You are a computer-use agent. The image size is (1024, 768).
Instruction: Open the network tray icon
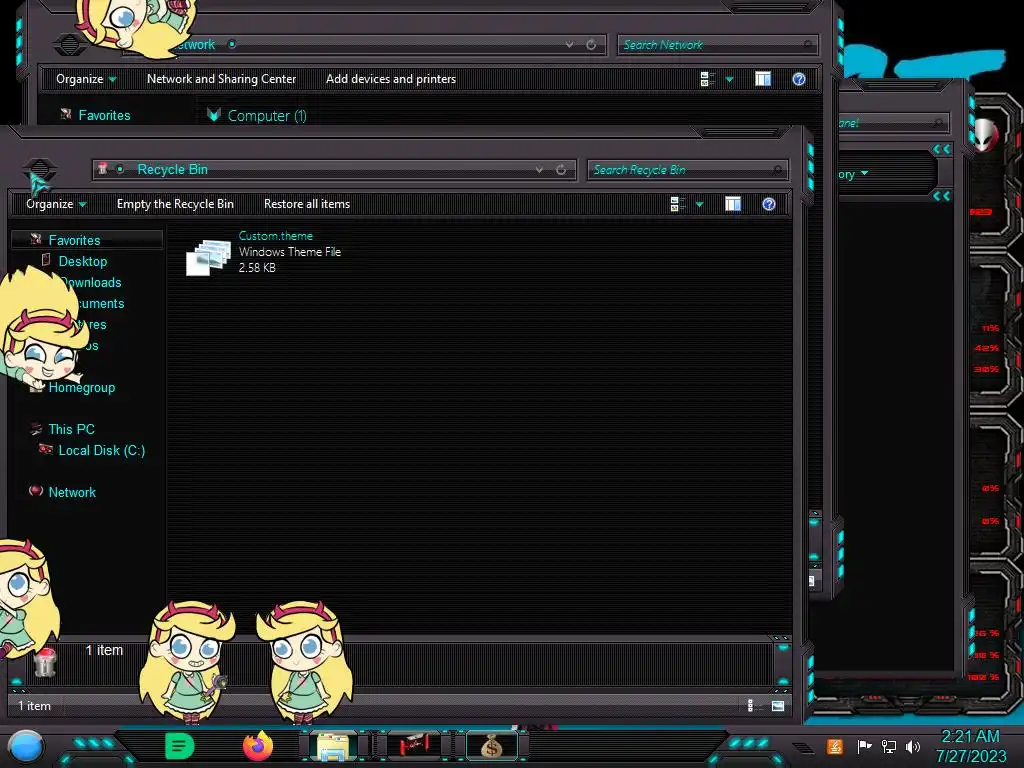tap(889, 746)
